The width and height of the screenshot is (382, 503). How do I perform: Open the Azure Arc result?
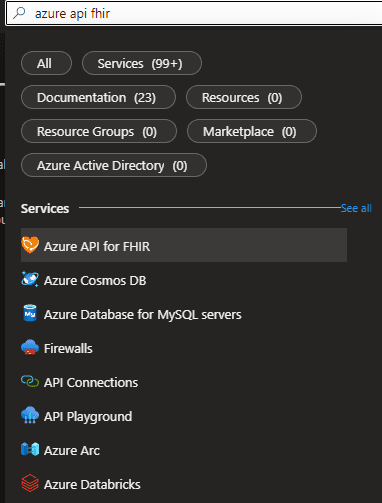point(184,450)
